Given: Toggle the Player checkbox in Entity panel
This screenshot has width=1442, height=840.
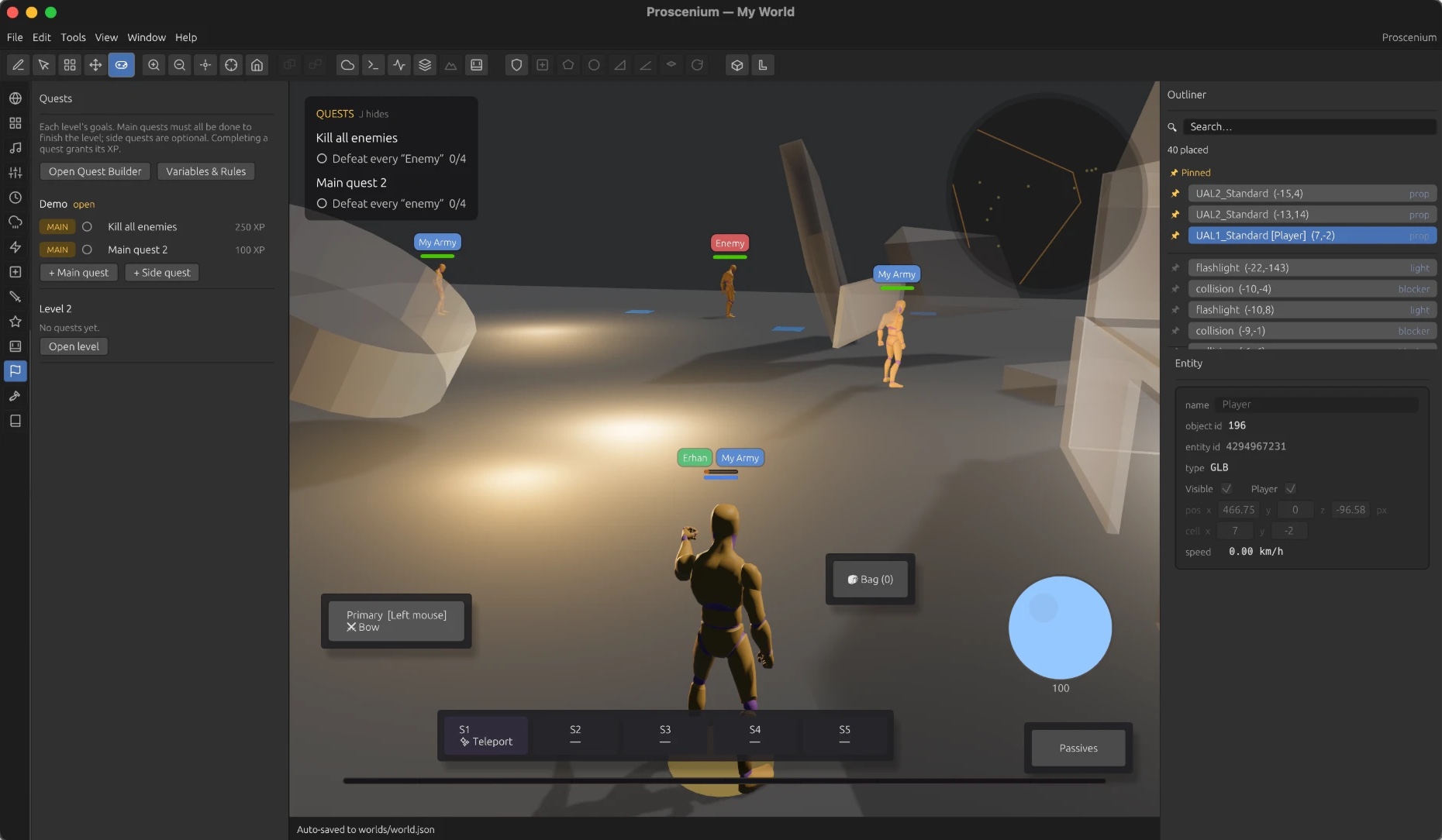Looking at the screenshot, I should click(x=1291, y=489).
